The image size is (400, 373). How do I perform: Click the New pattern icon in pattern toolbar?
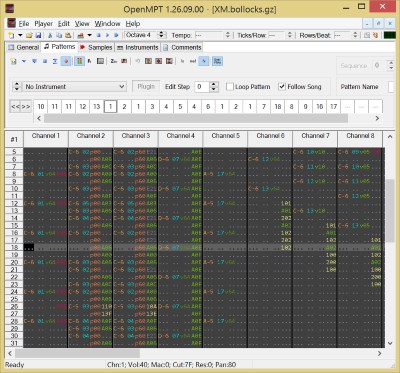tap(14, 61)
